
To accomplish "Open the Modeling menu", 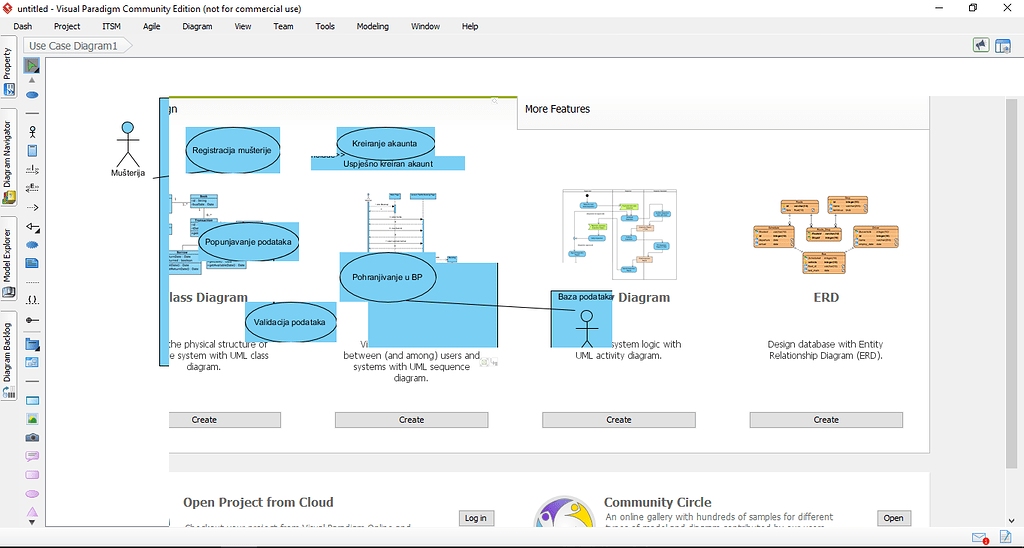I will (373, 26).
